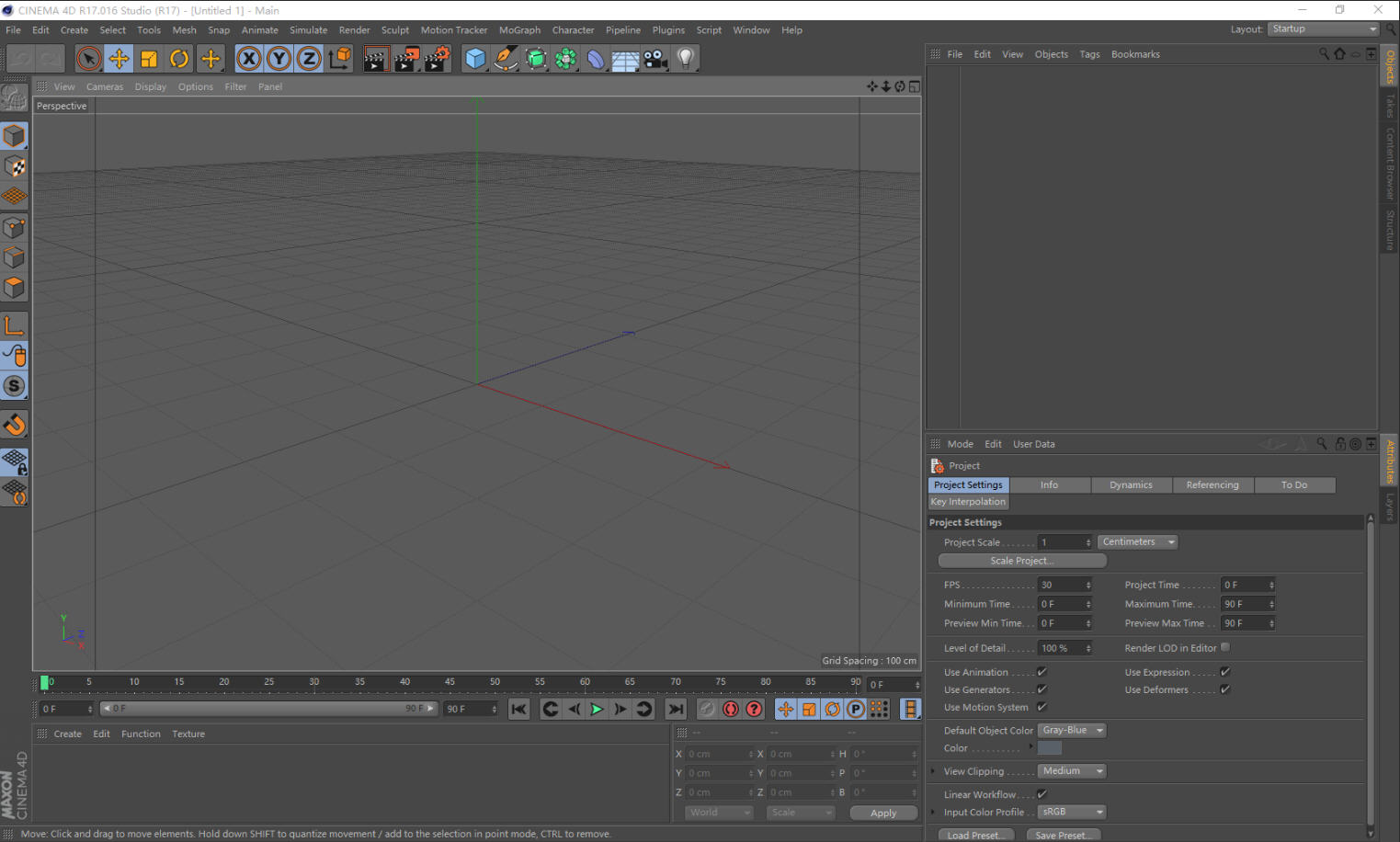This screenshot has width=1400, height=842.
Task: Expand Input Color Profile section arrow
Action: pyautogui.click(x=934, y=812)
